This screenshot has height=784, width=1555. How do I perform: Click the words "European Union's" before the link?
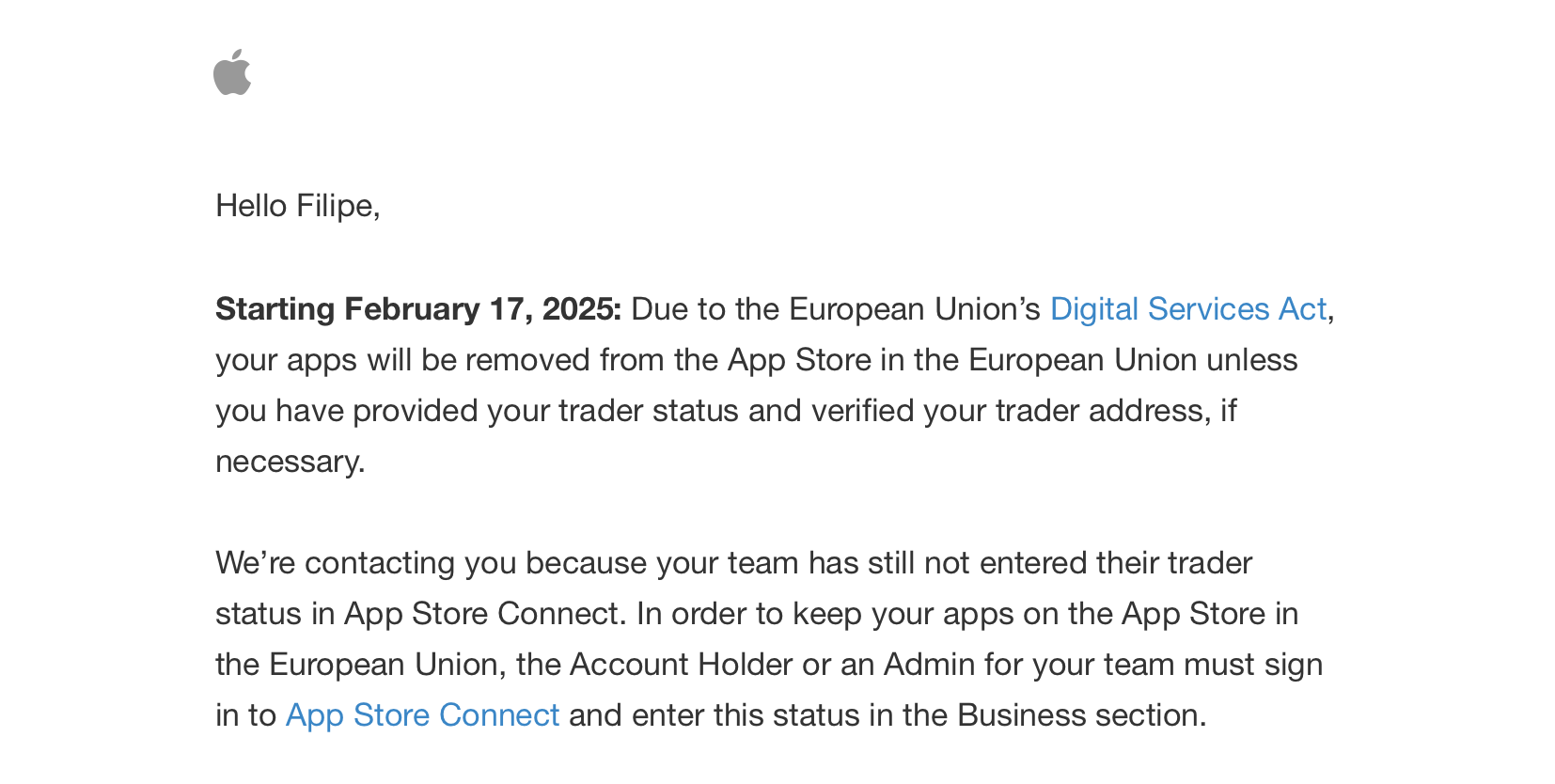(914, 309)
